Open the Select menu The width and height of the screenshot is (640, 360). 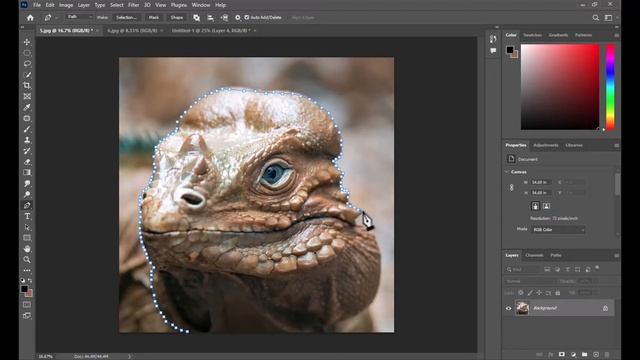(x=116, y=5)
